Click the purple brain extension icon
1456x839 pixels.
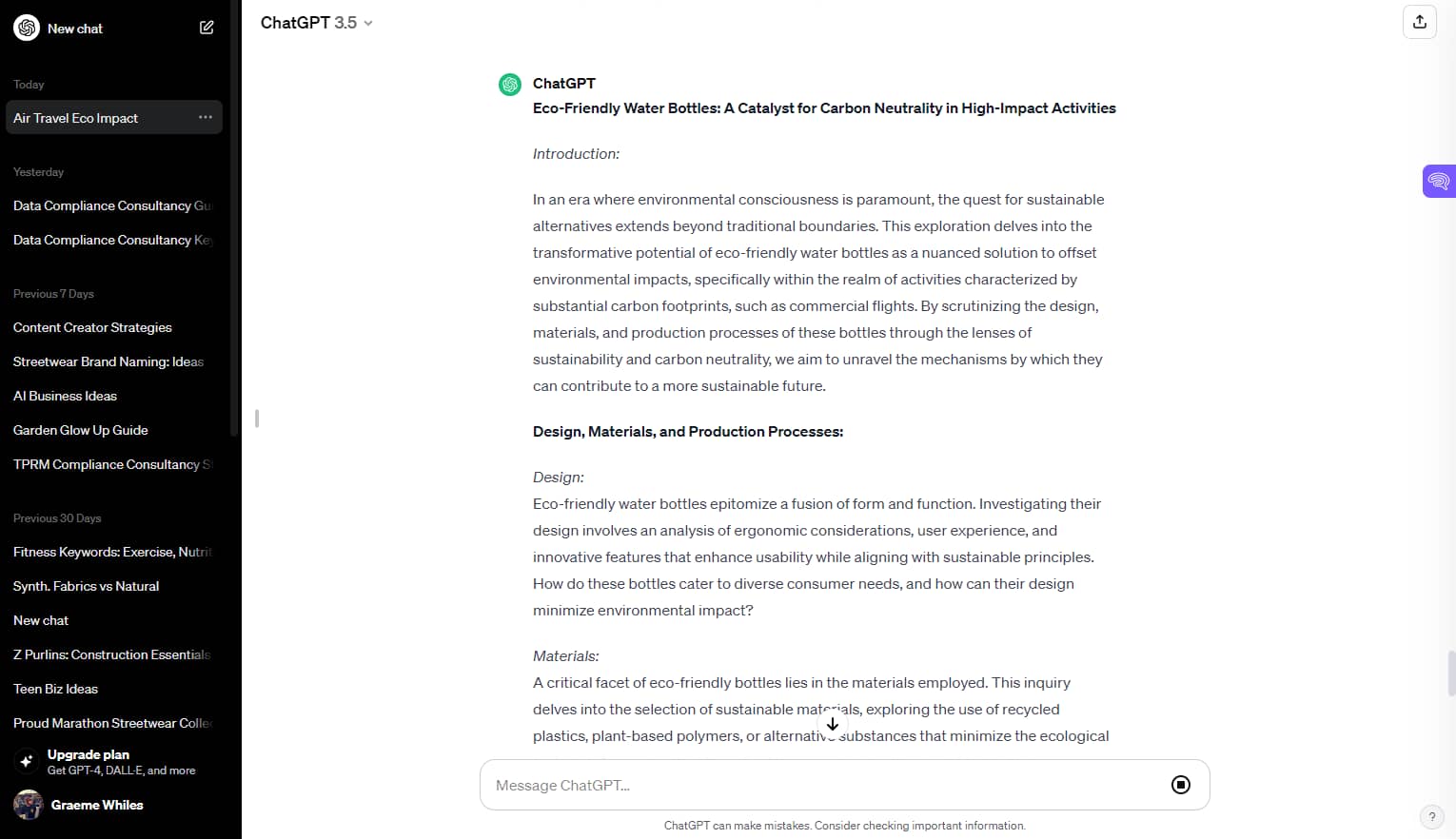(x=1438, y=180)
